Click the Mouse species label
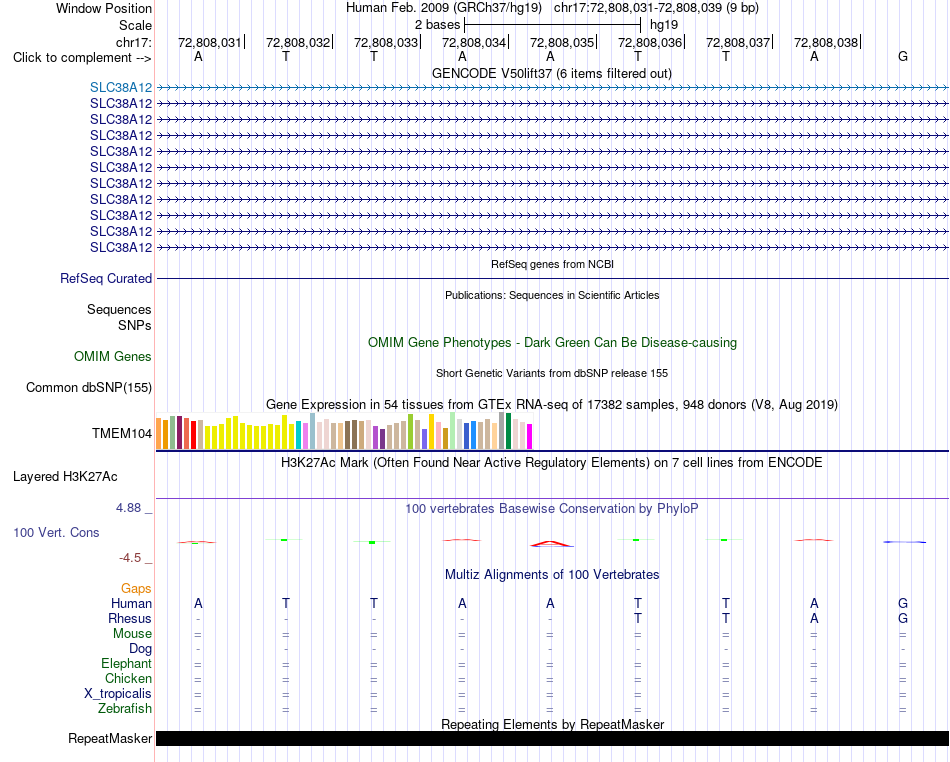Image resolution: width=950 pixels, height=762 pixels. (x=132, y=634)
